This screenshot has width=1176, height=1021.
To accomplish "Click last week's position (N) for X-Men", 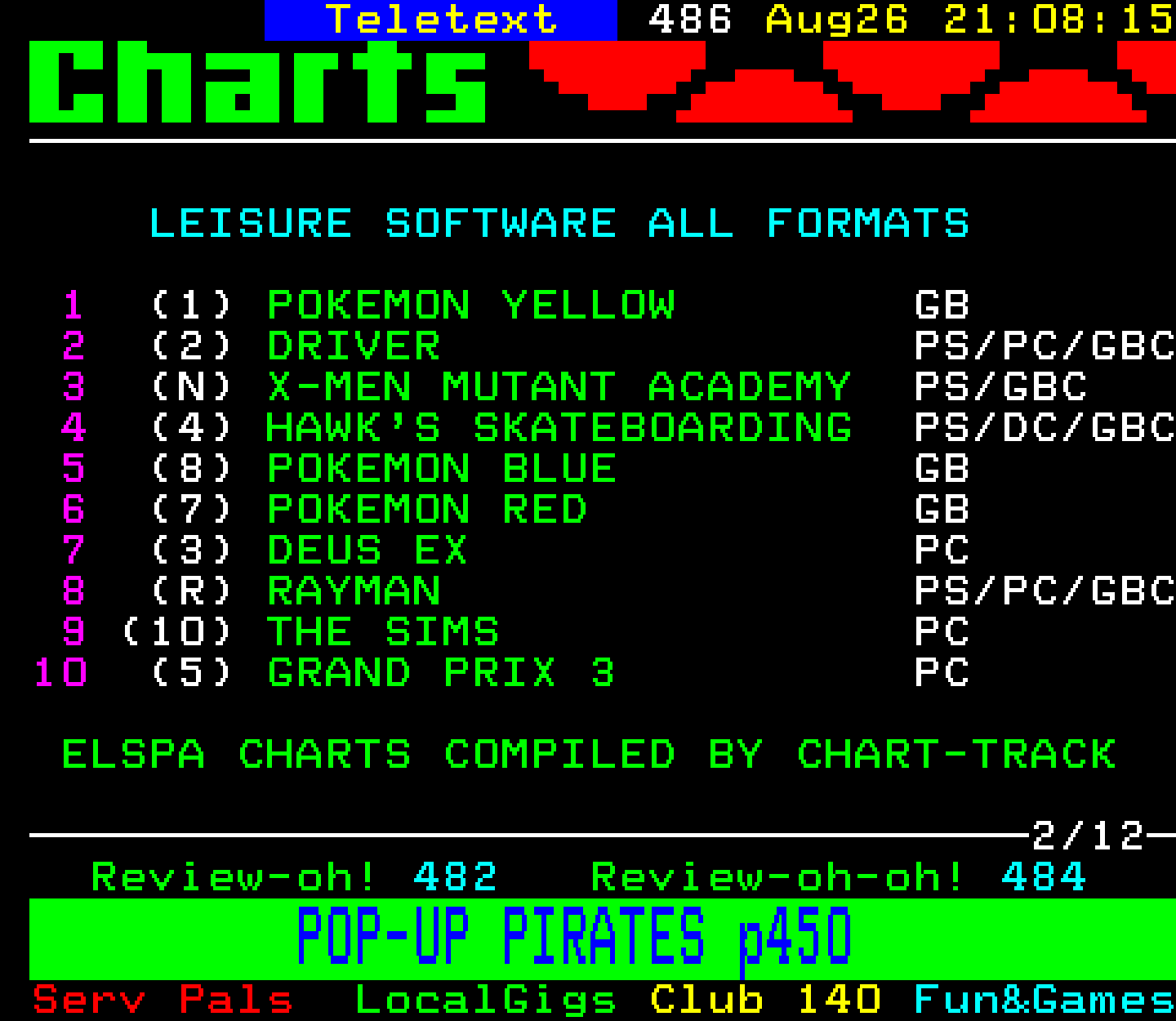I will [x=192, y=387].
